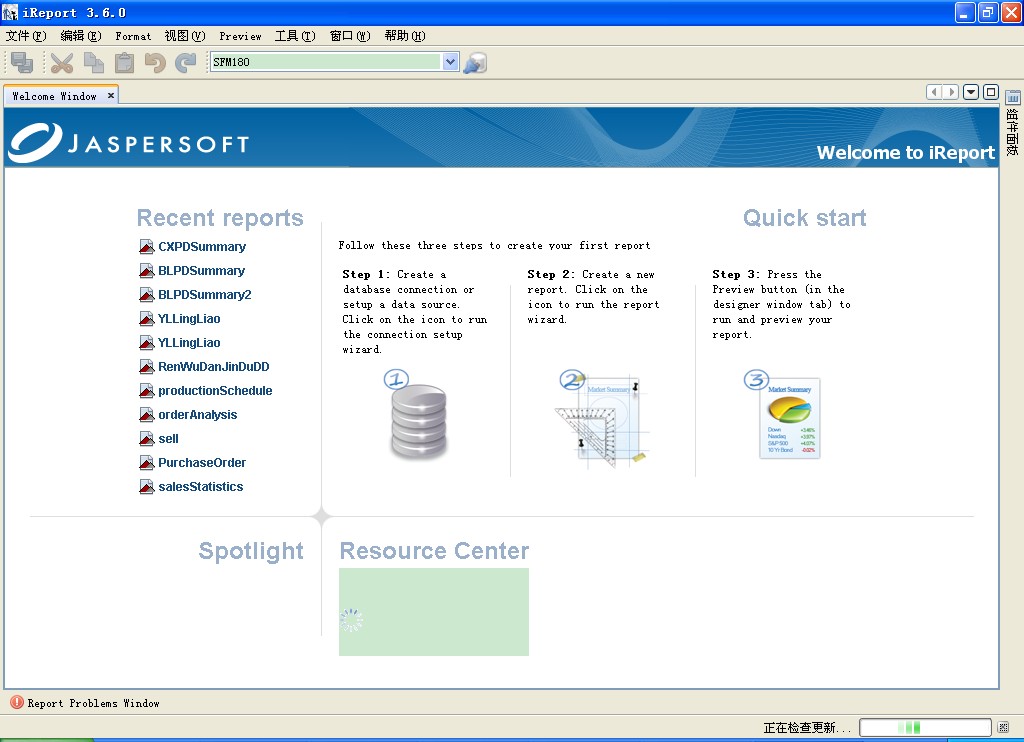Click the Jaspersoft logo in banner
Viewport: 1024px width, 742px height.
(129, 142)
